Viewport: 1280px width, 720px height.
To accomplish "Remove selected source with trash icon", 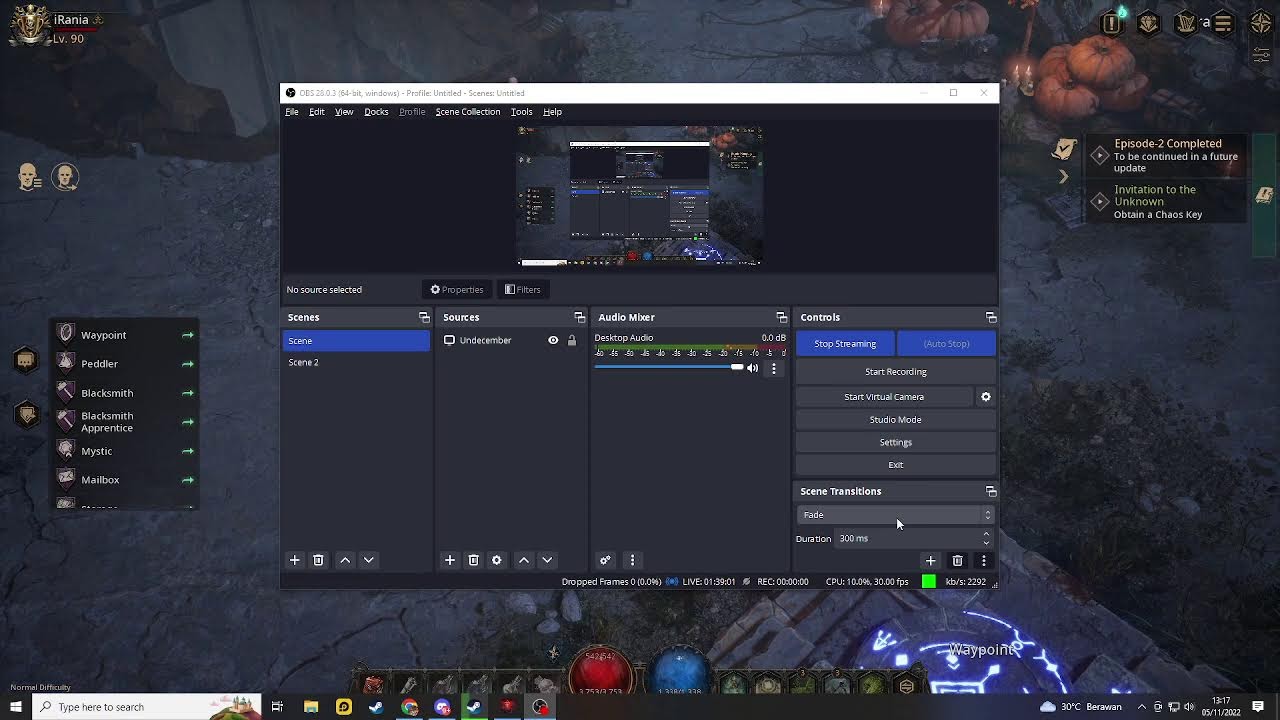I will coord(473,560).
